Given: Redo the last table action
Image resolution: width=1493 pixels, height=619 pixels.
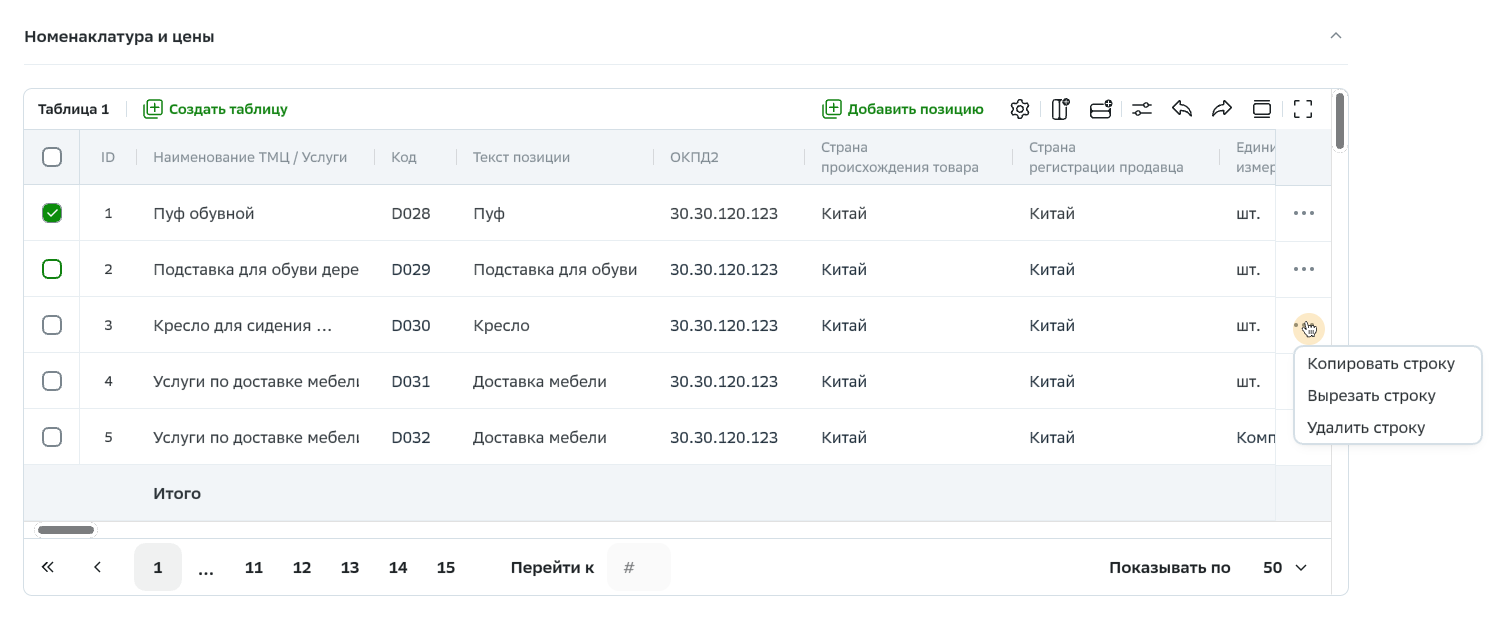Looking at the screenshot, I should point(1222,109).
